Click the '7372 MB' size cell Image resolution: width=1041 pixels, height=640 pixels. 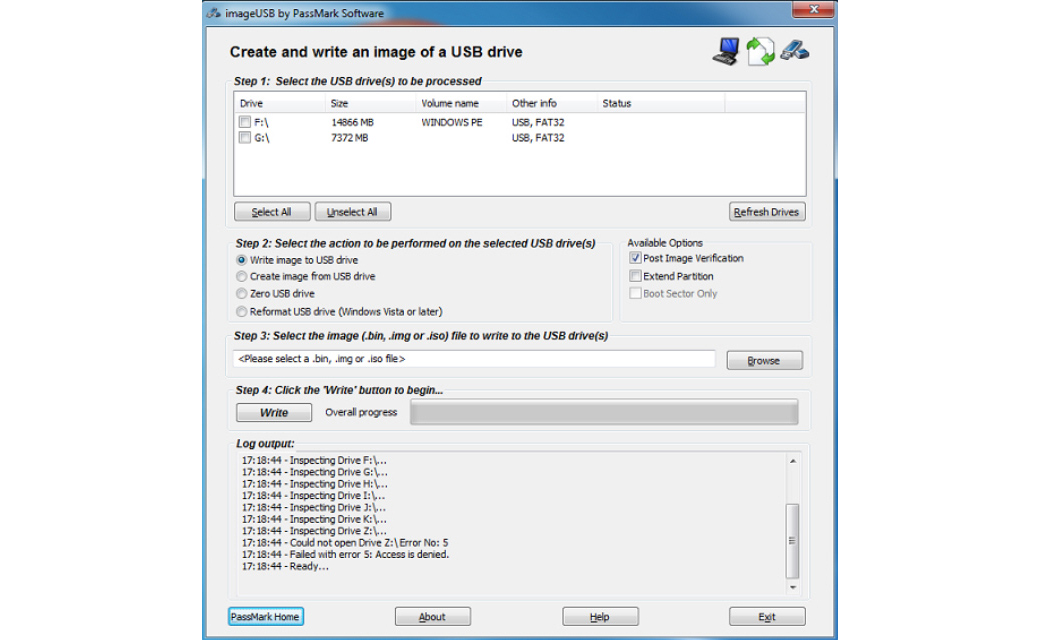(x=350, y=137)
